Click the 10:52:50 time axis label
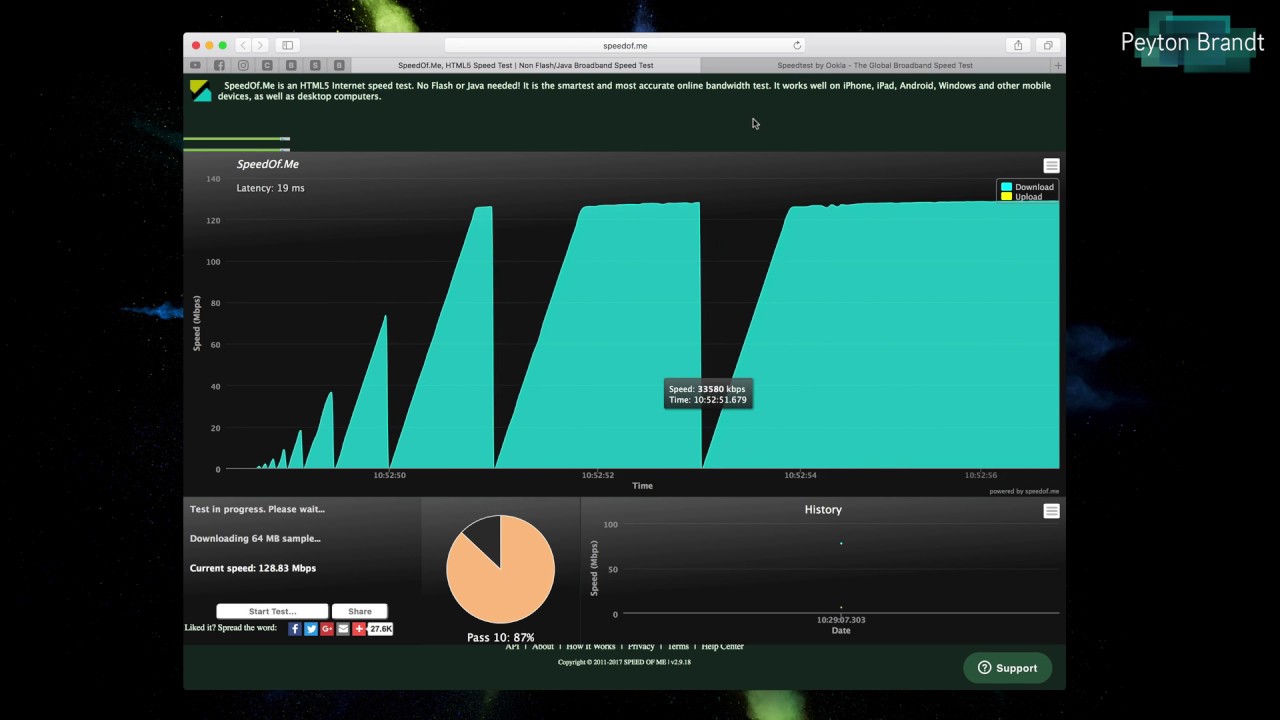The height and width of the screenshot is (720, 1280). point(390,475)
